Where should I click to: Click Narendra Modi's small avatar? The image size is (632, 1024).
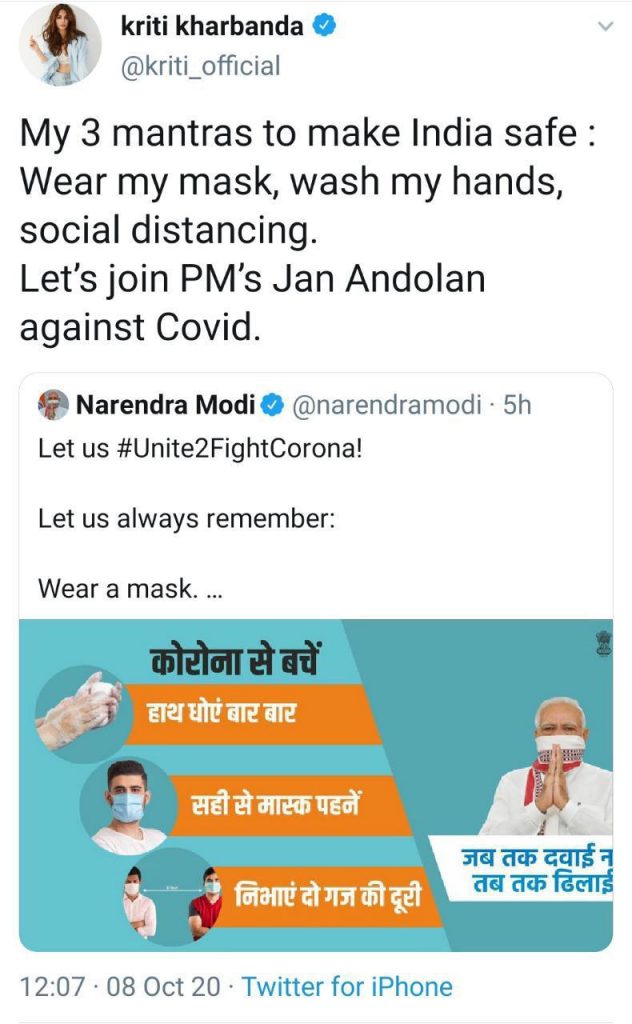click(x=53, y=405)
